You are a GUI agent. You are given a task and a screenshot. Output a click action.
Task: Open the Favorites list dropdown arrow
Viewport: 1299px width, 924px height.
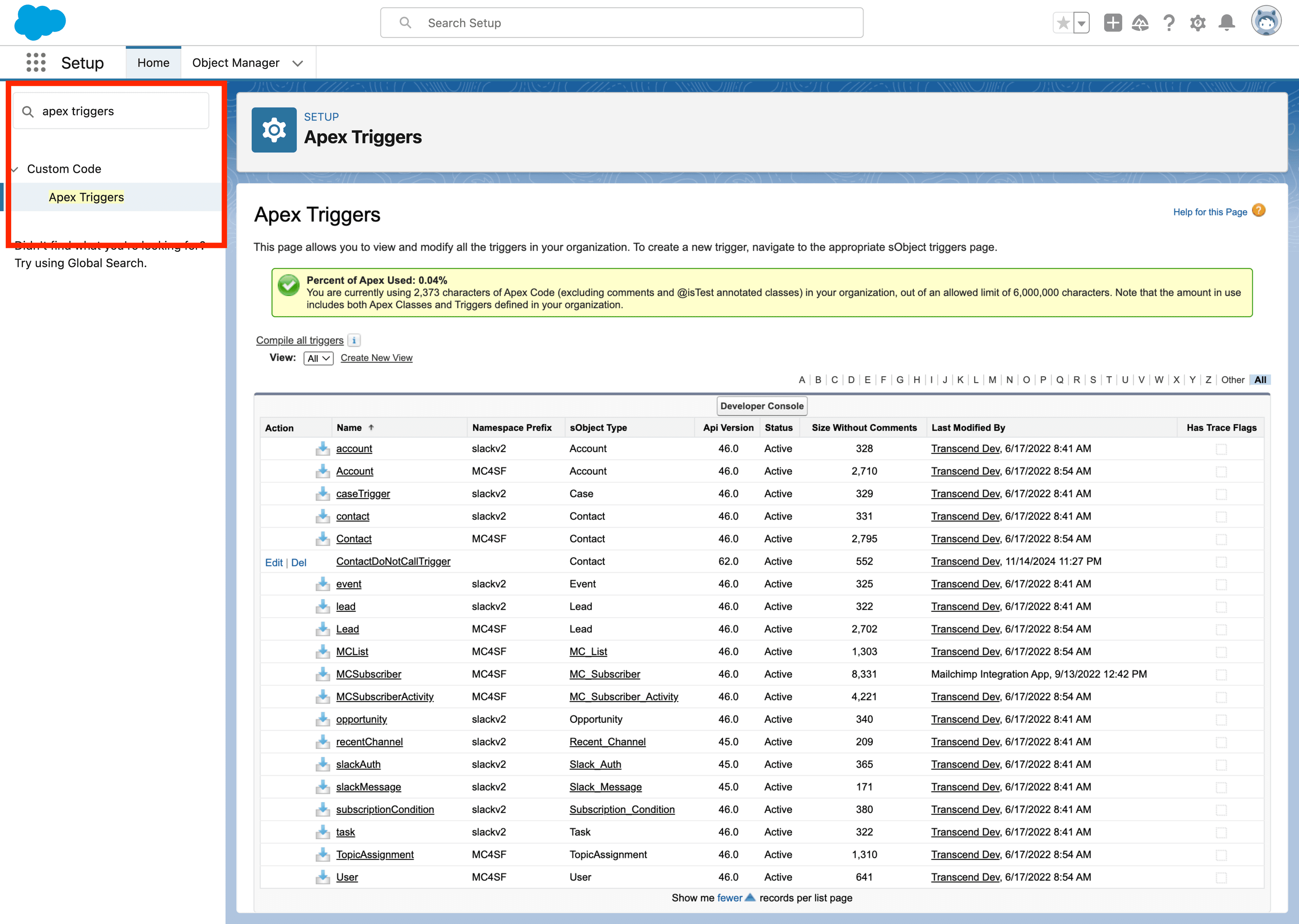point(1082,23)
